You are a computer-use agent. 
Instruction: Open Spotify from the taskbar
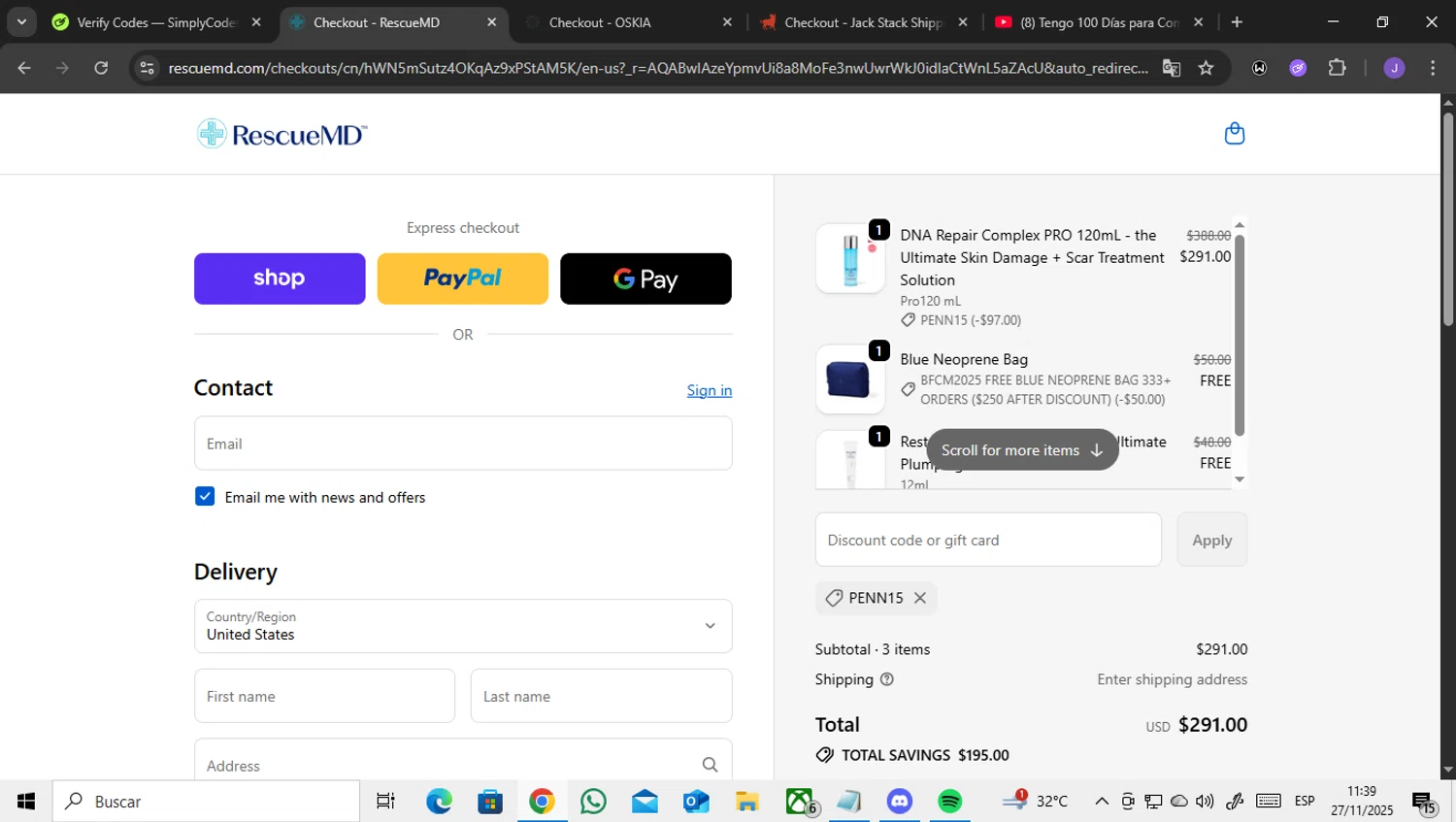tap(949, 801)
